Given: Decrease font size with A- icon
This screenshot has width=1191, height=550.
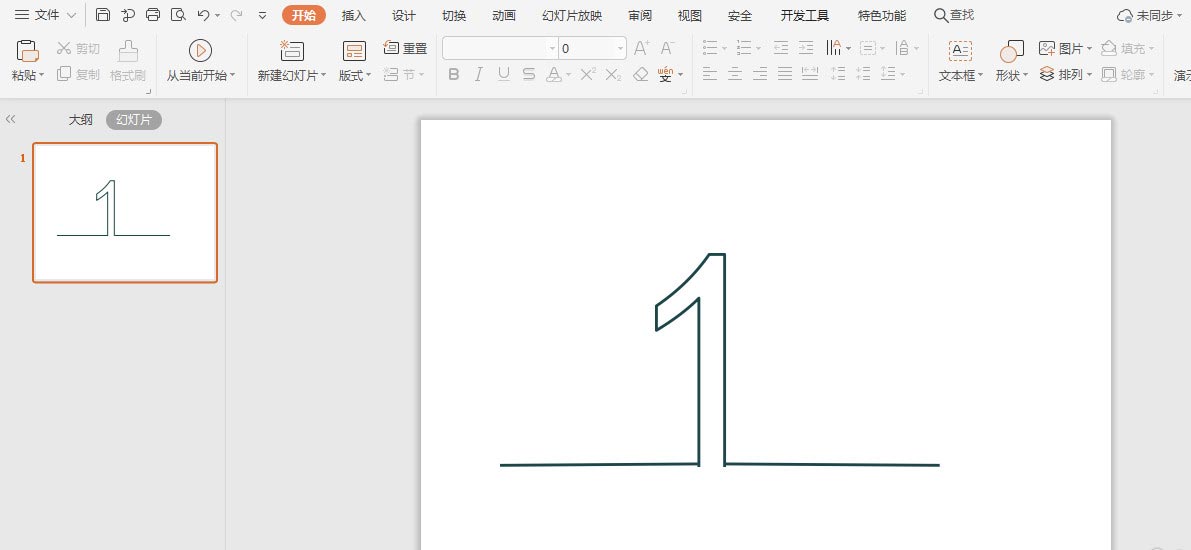Looking at the screenshot, I should point(667,49).
